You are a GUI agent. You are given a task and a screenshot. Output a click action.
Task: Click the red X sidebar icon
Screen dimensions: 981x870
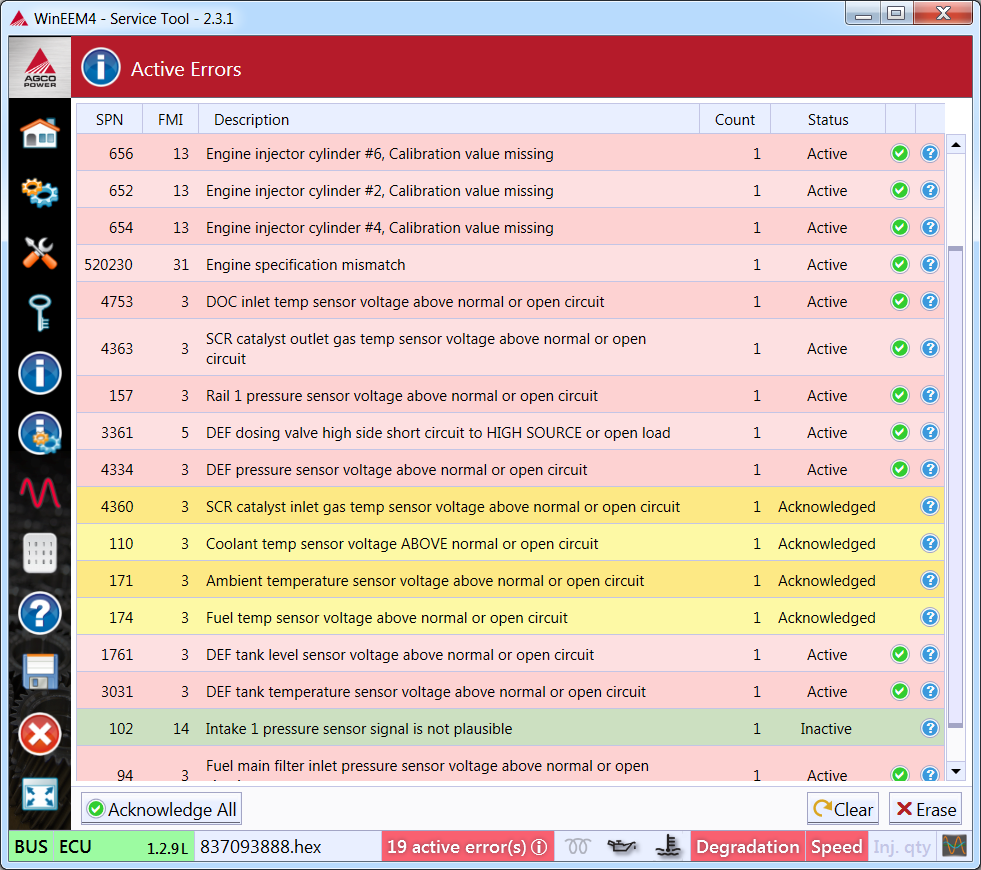(x=40, y=735)
